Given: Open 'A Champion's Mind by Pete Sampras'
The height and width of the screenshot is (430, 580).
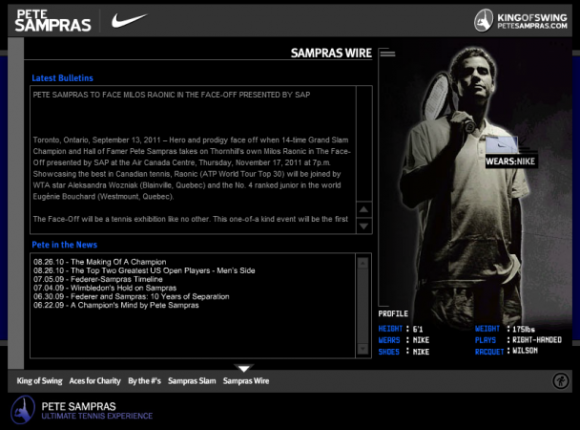Looking at the screenshot, I should (x=116, y=305).
